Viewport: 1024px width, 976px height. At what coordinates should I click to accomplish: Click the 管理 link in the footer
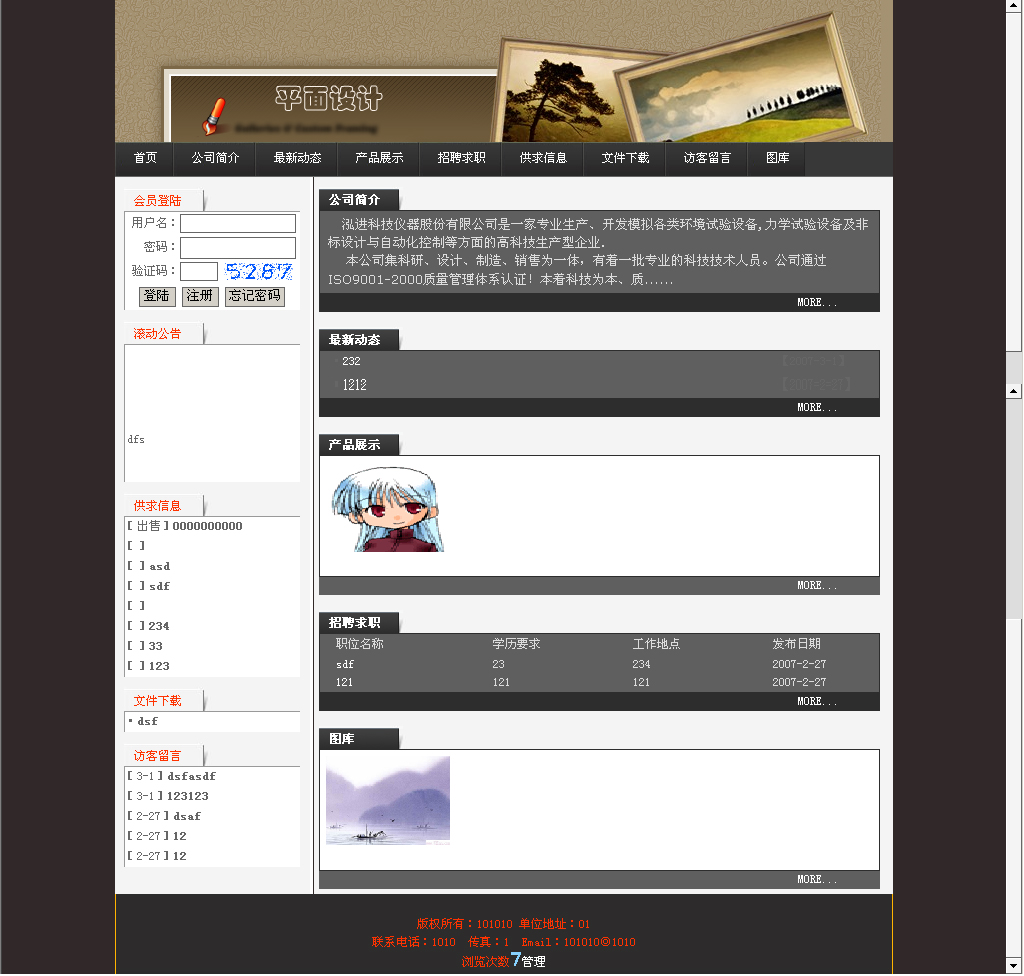coord(534,962)
